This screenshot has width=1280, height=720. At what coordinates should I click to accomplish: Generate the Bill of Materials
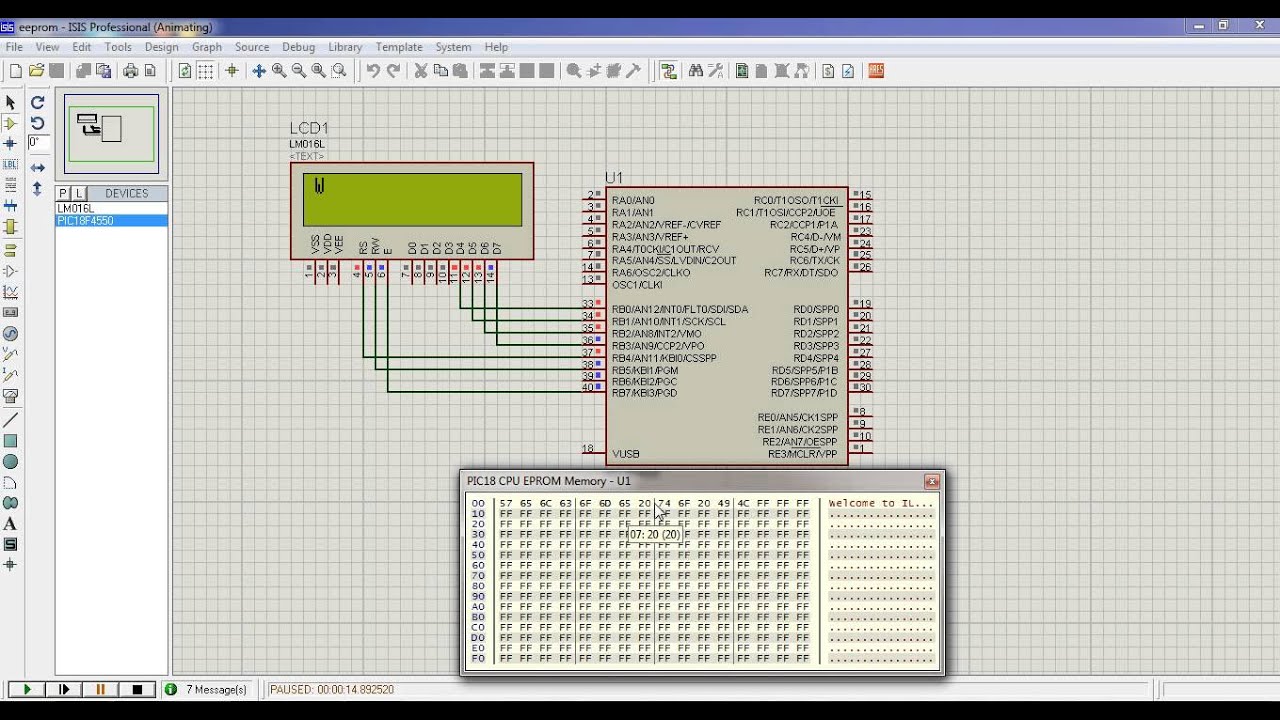click(x=828, y=71)
